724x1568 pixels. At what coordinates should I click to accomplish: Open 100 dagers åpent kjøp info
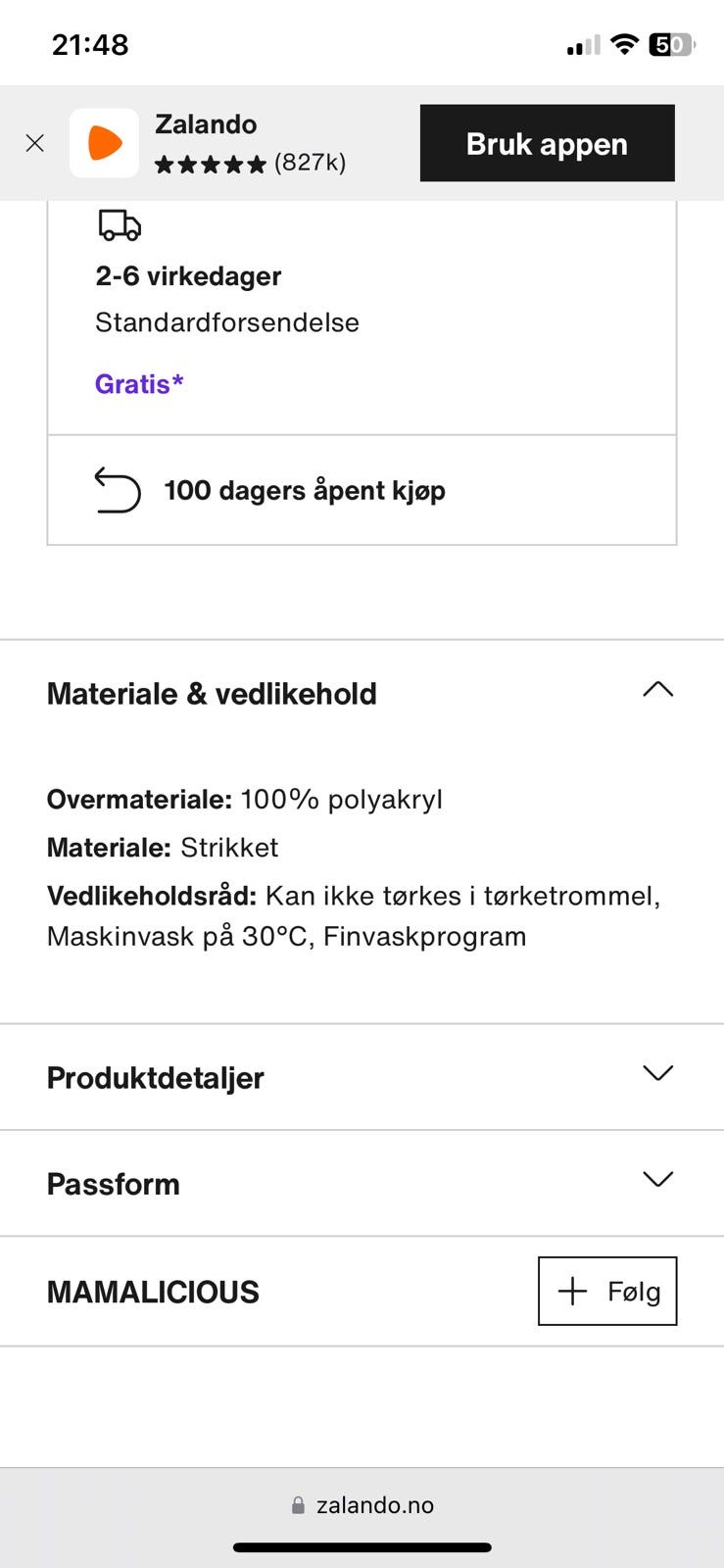pos(305,490)
